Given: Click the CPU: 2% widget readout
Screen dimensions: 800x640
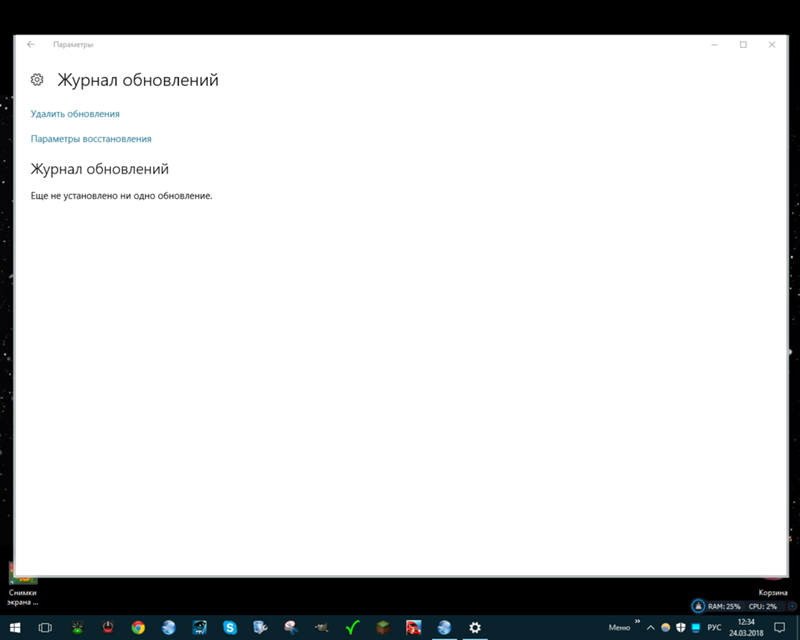Looking at the screenshot, I should pyautogui.click(x=763, y=607).
